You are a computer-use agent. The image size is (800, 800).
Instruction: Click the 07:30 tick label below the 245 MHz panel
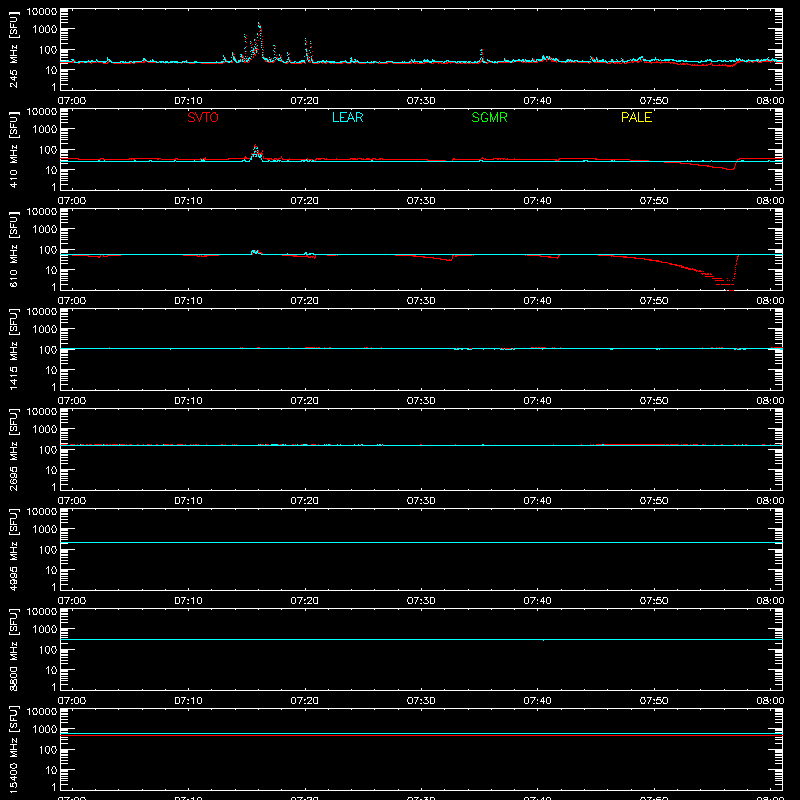point(421,101)
